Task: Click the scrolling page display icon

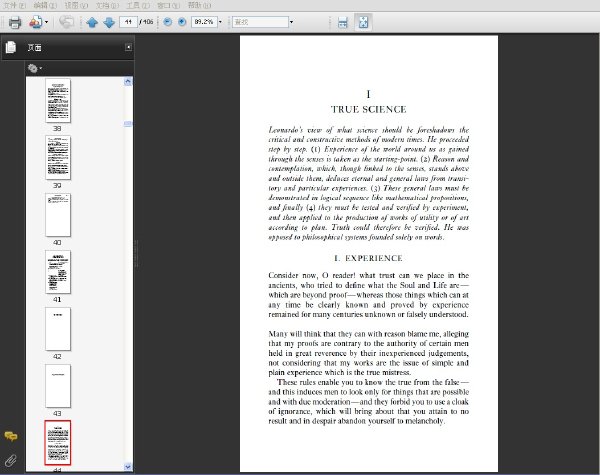Action: point(342,23)
